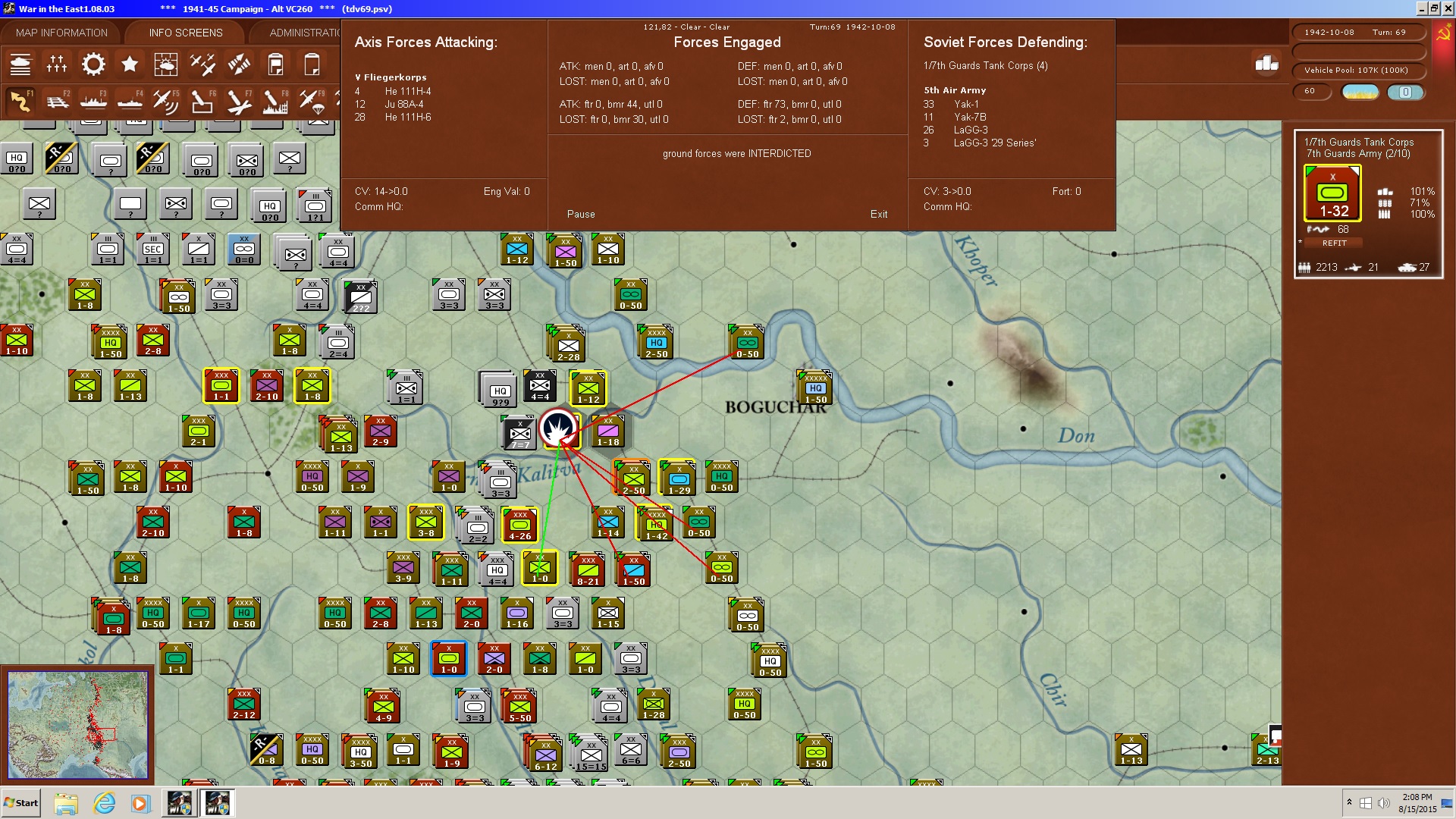
Task: Click the Soviet hammer and sickle flag
Action: tap(1443, 34)
